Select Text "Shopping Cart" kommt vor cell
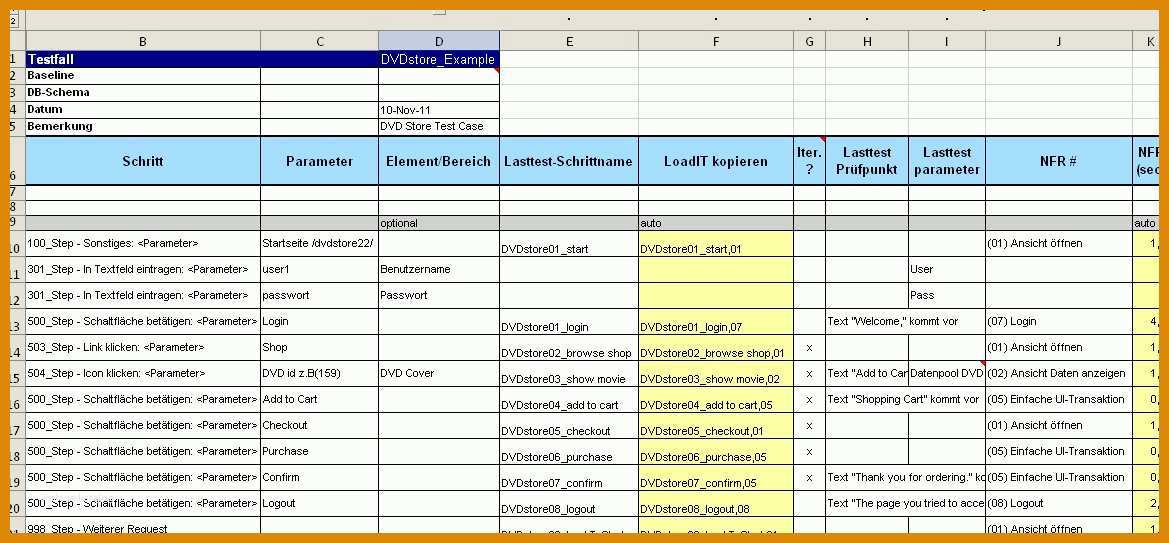The width and height of the screenshot is (1169, 543). [867, 400]
